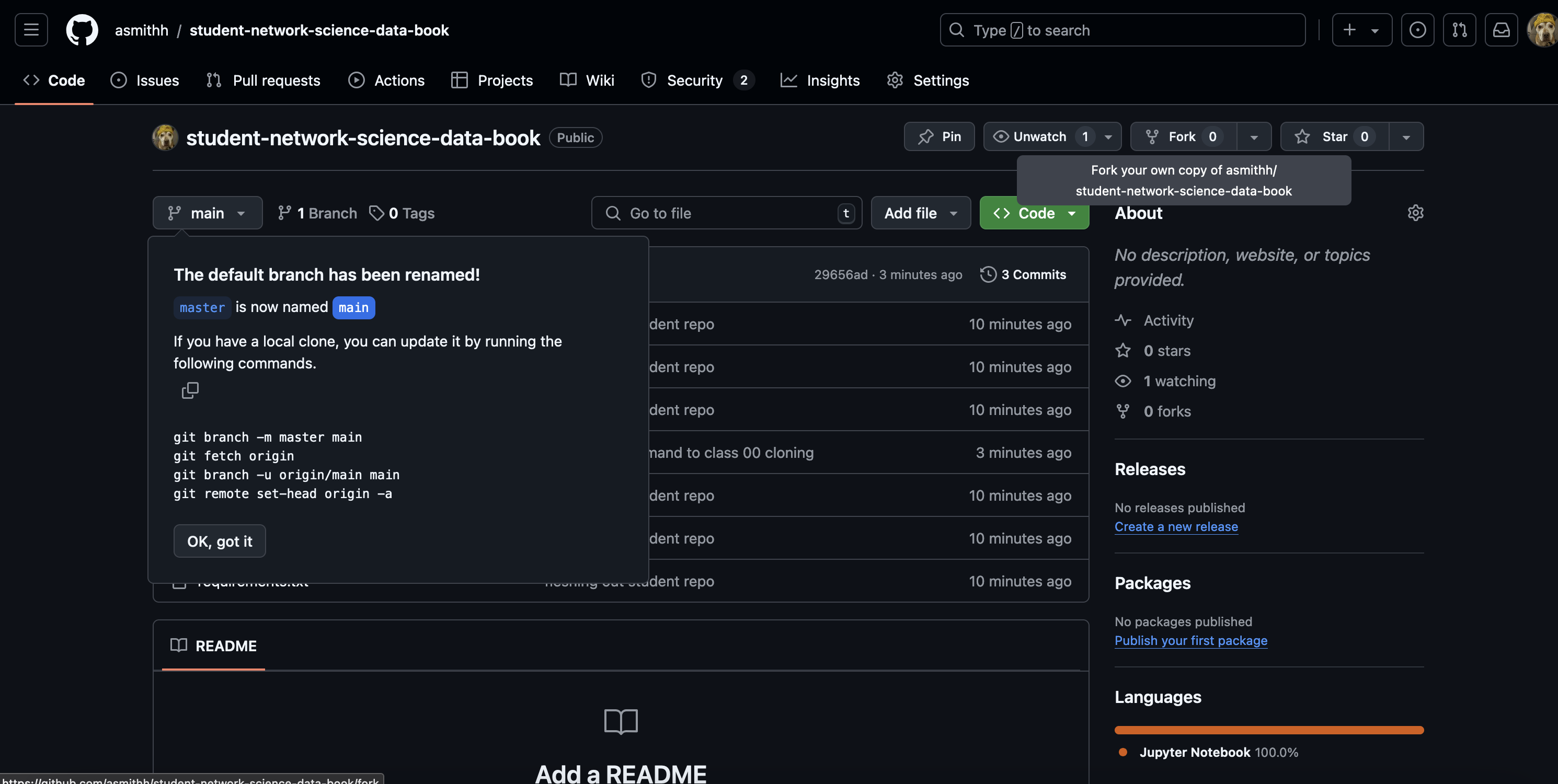Viewport: 1558px width, 784px height.
Task: Fork the repository
Action: 1183,136
